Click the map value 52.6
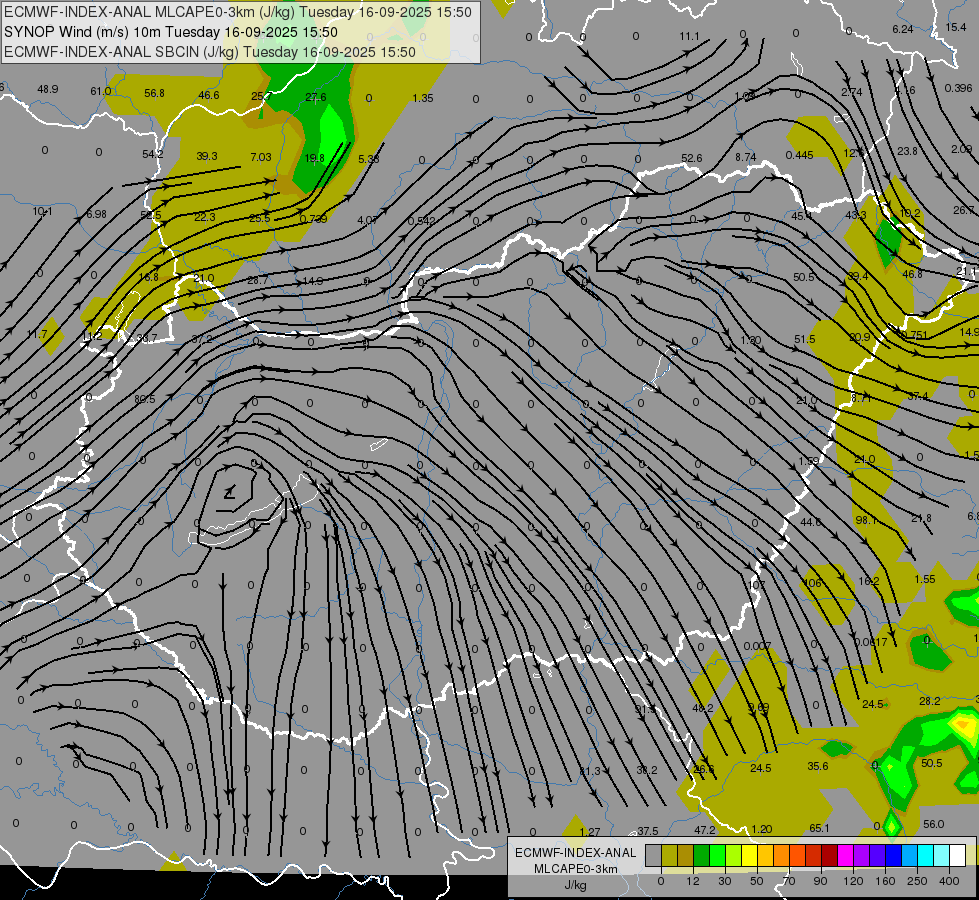The width and height of the screenshot is (979, 900). point(692,159)
